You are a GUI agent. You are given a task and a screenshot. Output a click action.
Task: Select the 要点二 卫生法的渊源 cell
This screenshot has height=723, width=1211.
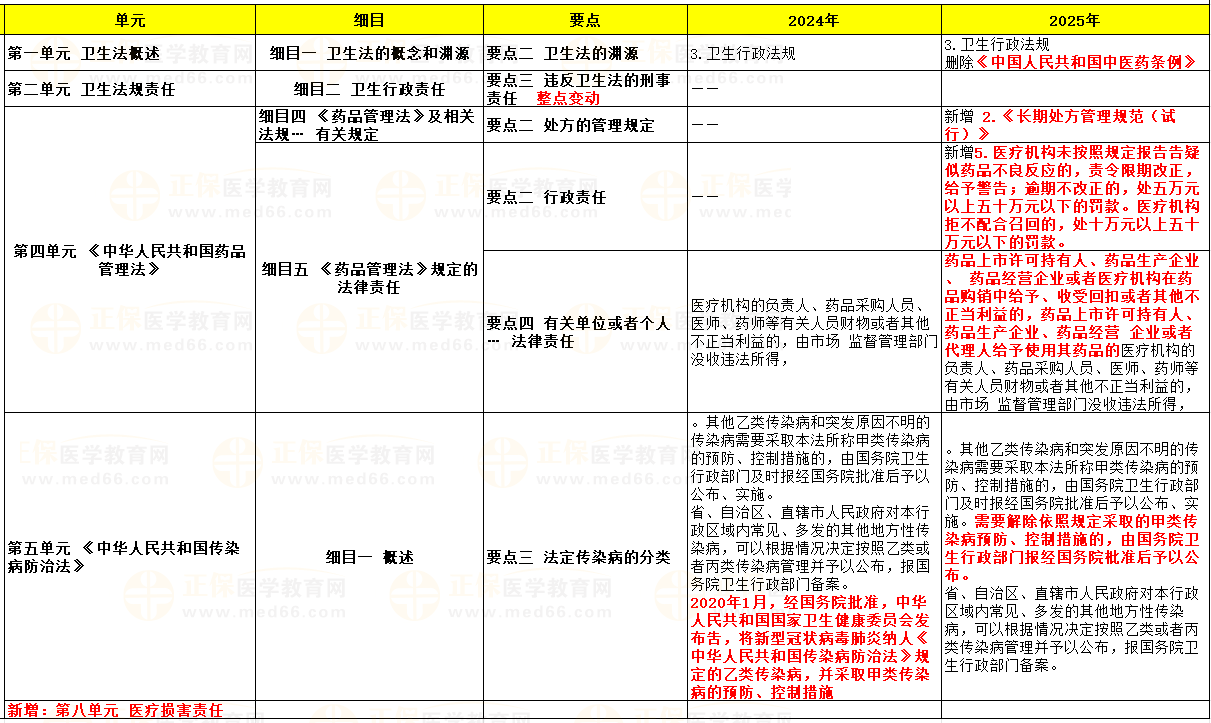(x=562, y=54)
